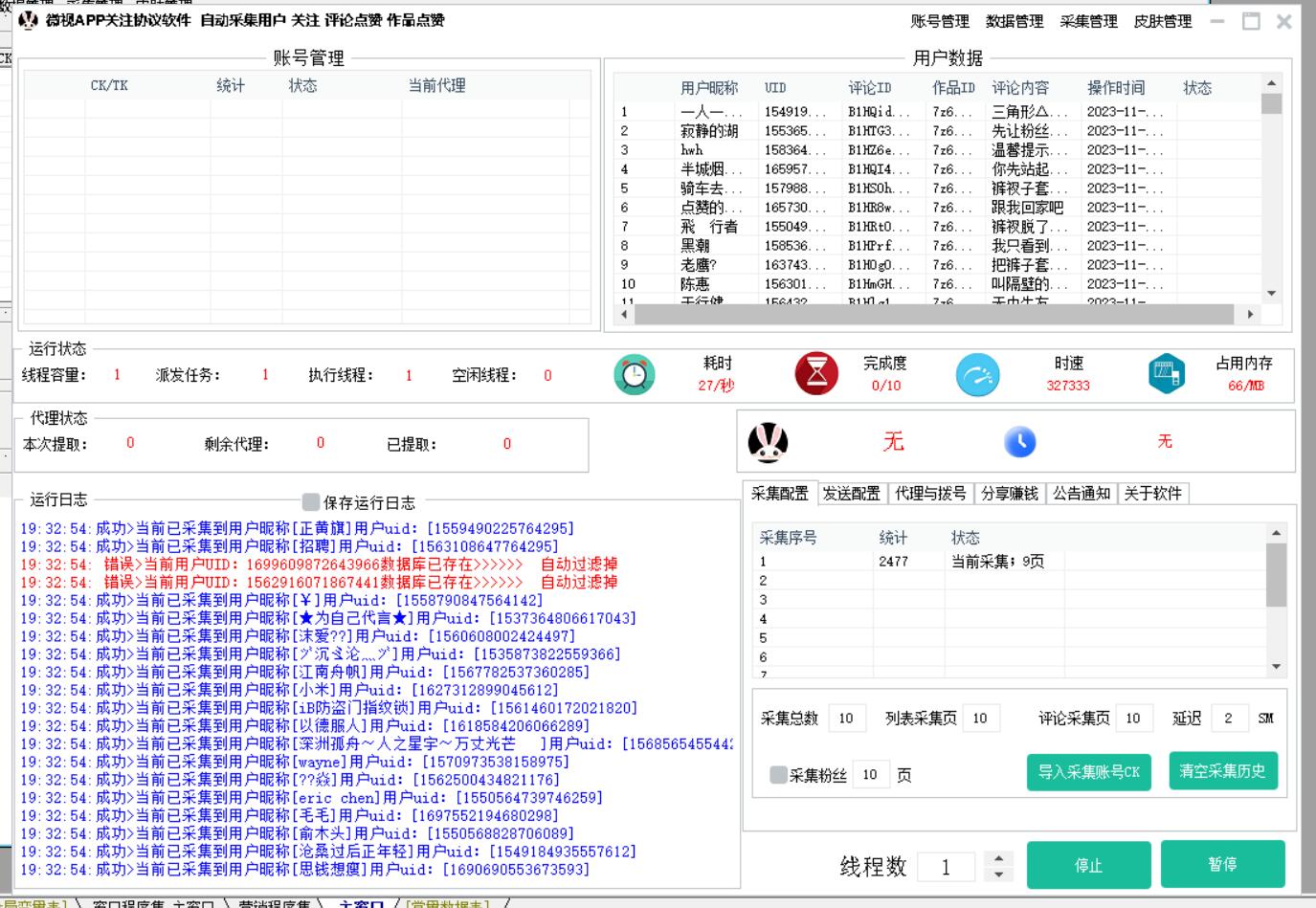The image size is (1316, 908).
Task: Open the 代理与拨号 tab
Action: coord(929,494)
